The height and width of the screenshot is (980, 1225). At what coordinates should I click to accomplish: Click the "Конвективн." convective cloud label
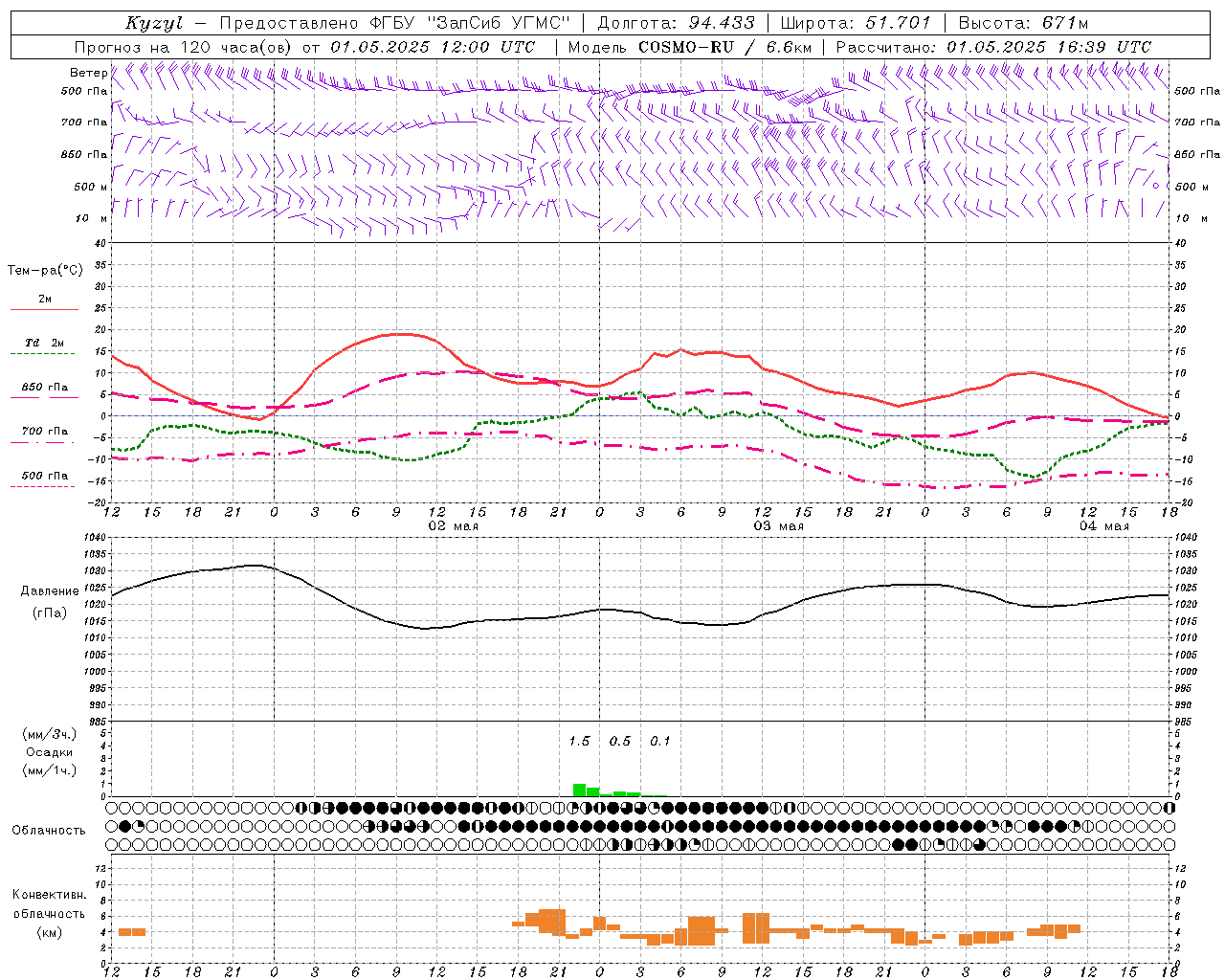(49, 895)
